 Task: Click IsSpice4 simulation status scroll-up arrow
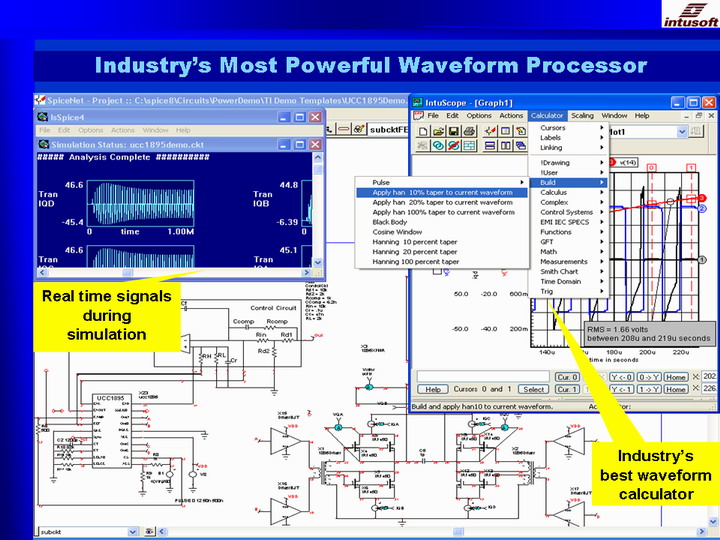point(318,158)
